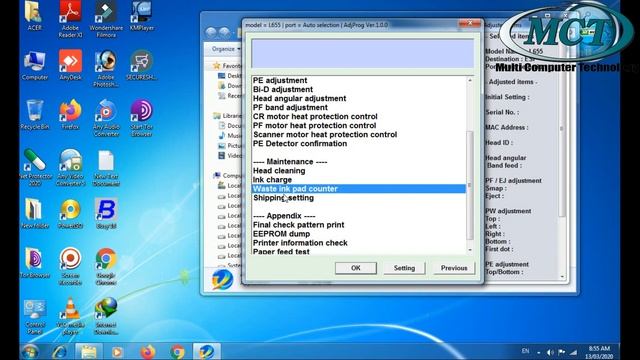
Task: Click OK in the AdjProg dialog
Action: tap(356, 268)
